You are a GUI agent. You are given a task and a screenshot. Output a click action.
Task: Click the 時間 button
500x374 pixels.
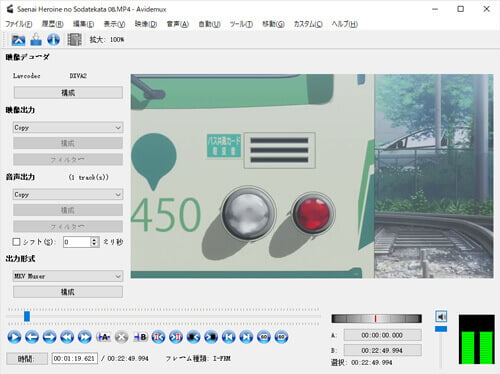coord(27,359)
